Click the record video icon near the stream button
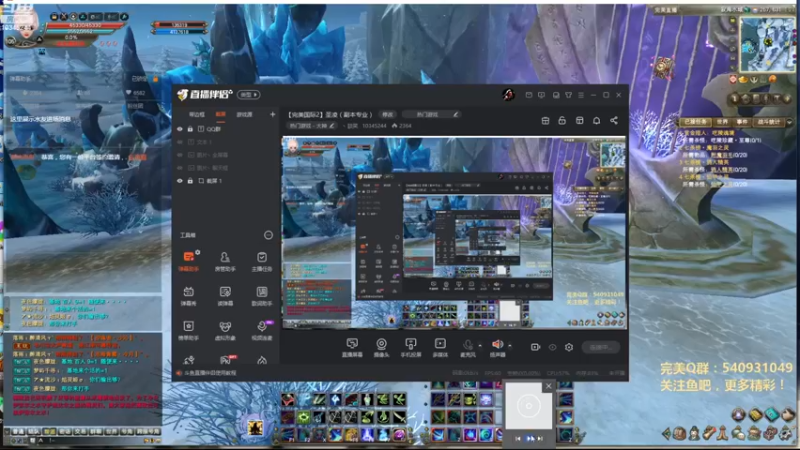The width and height of the screenshot is (800, 450). pyautogui.click(x=535, y=347)
